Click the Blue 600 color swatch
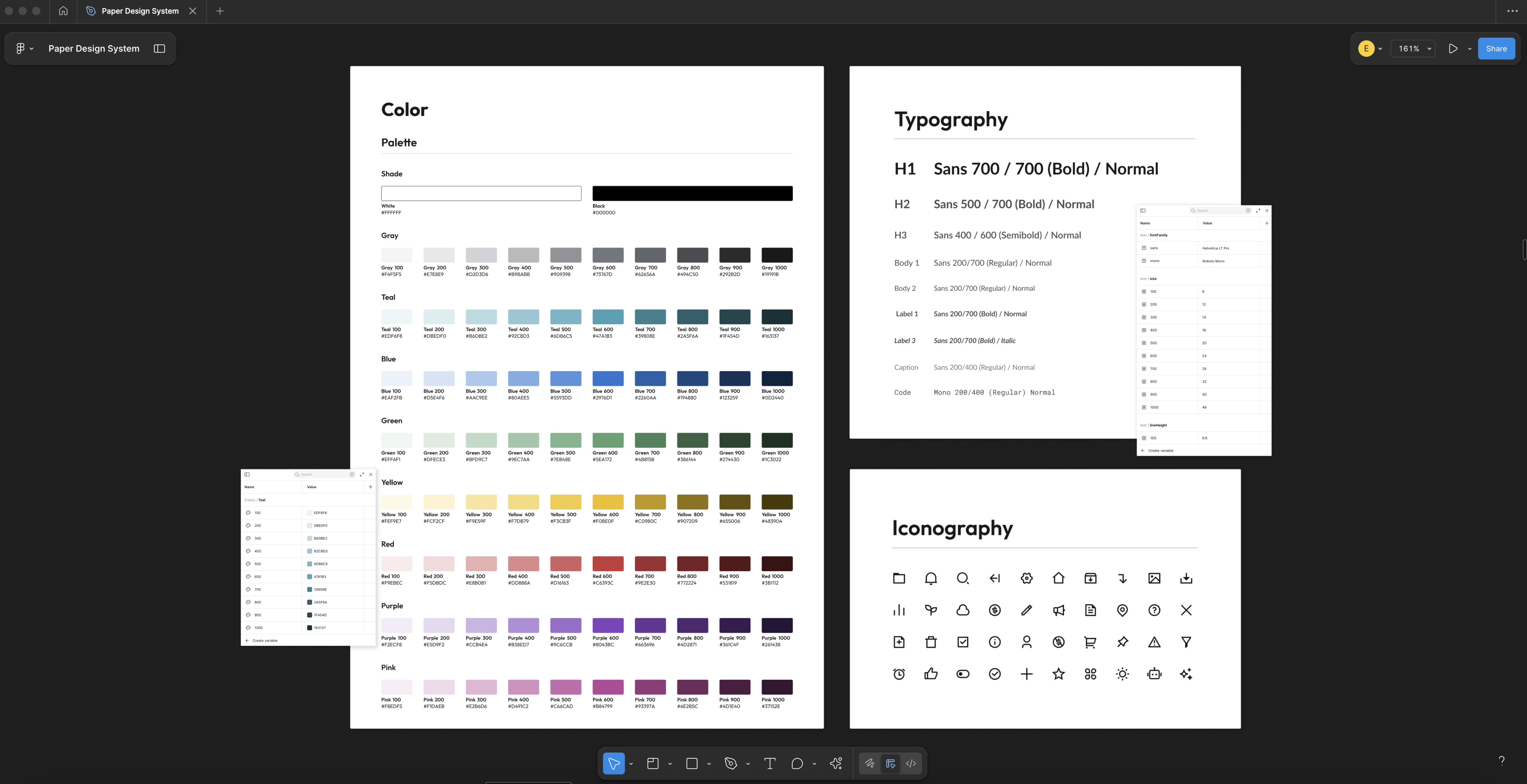 [608, 378]
